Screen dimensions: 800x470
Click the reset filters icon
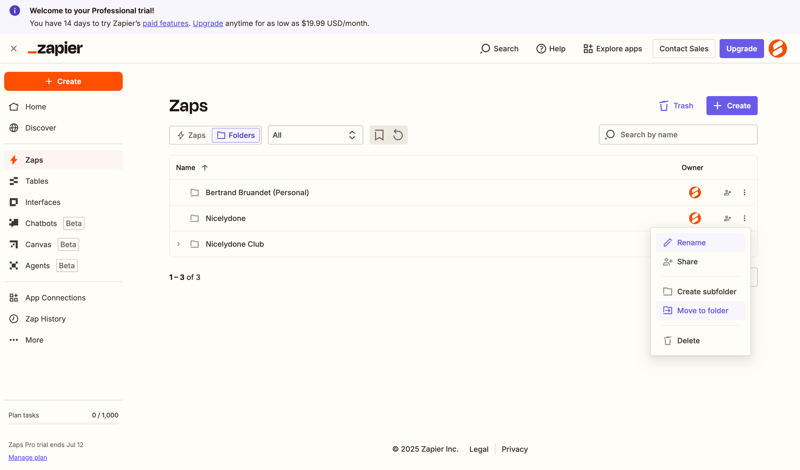click(398, 135)
